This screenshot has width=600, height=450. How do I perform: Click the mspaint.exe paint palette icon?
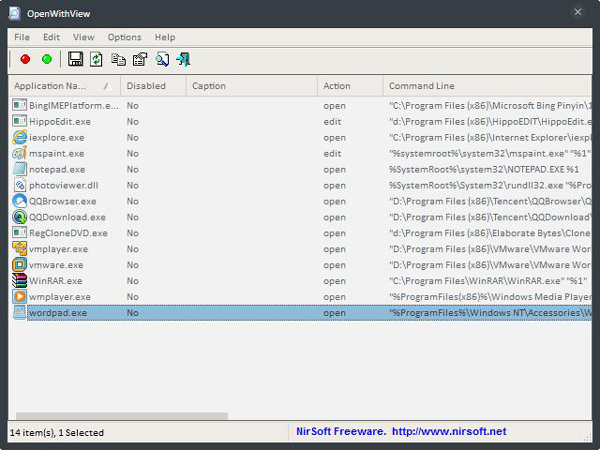point(20,153)
